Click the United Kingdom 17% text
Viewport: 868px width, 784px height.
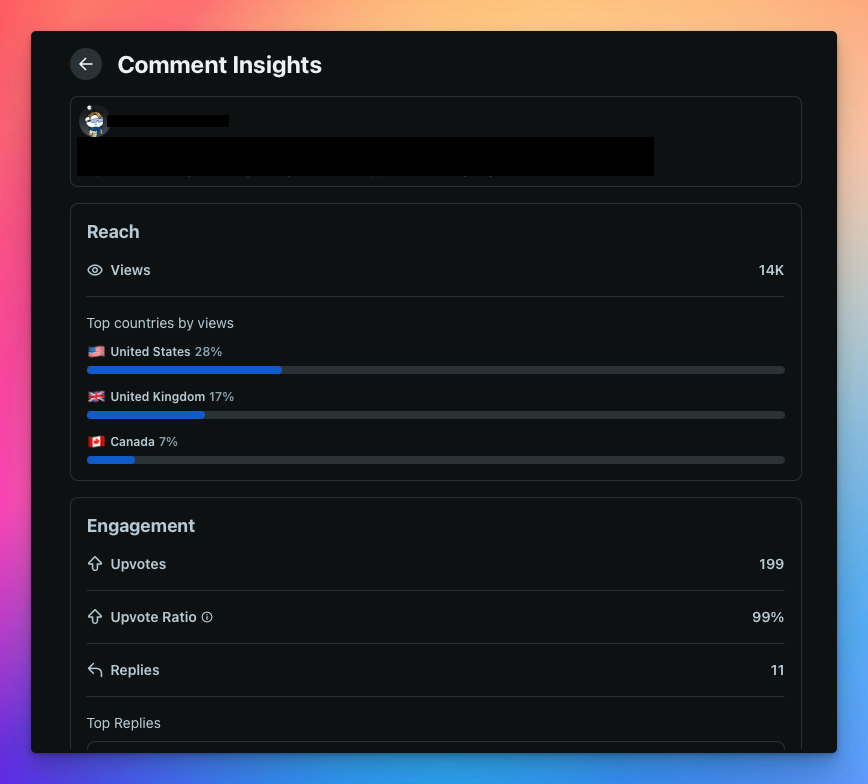(172, 396)
